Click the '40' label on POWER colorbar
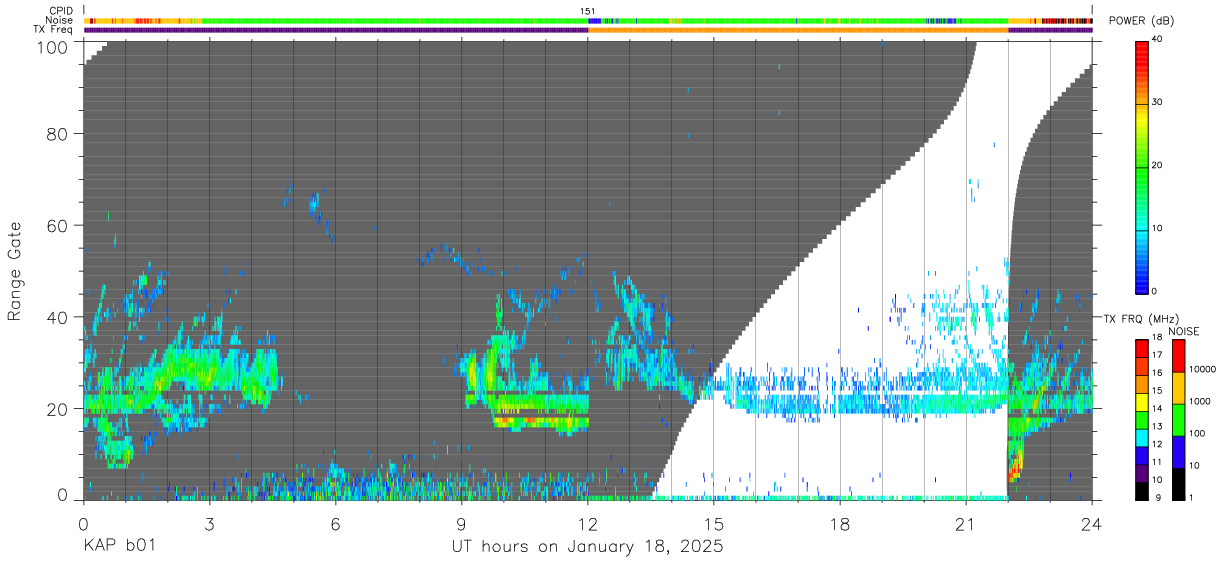1228x567 pixels. (1157, 40)
